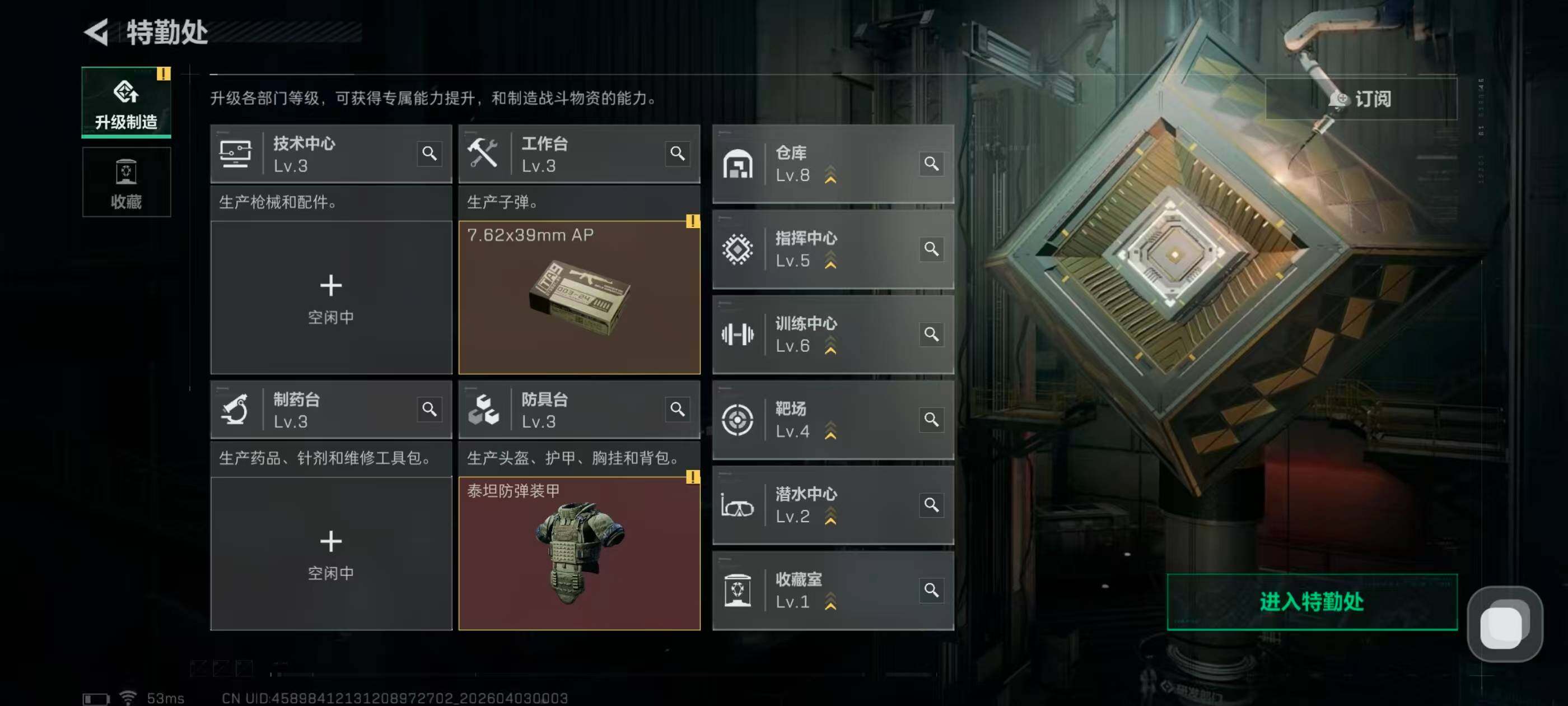Select the 7.62x39mm AP ammo item

click(579, 298)
